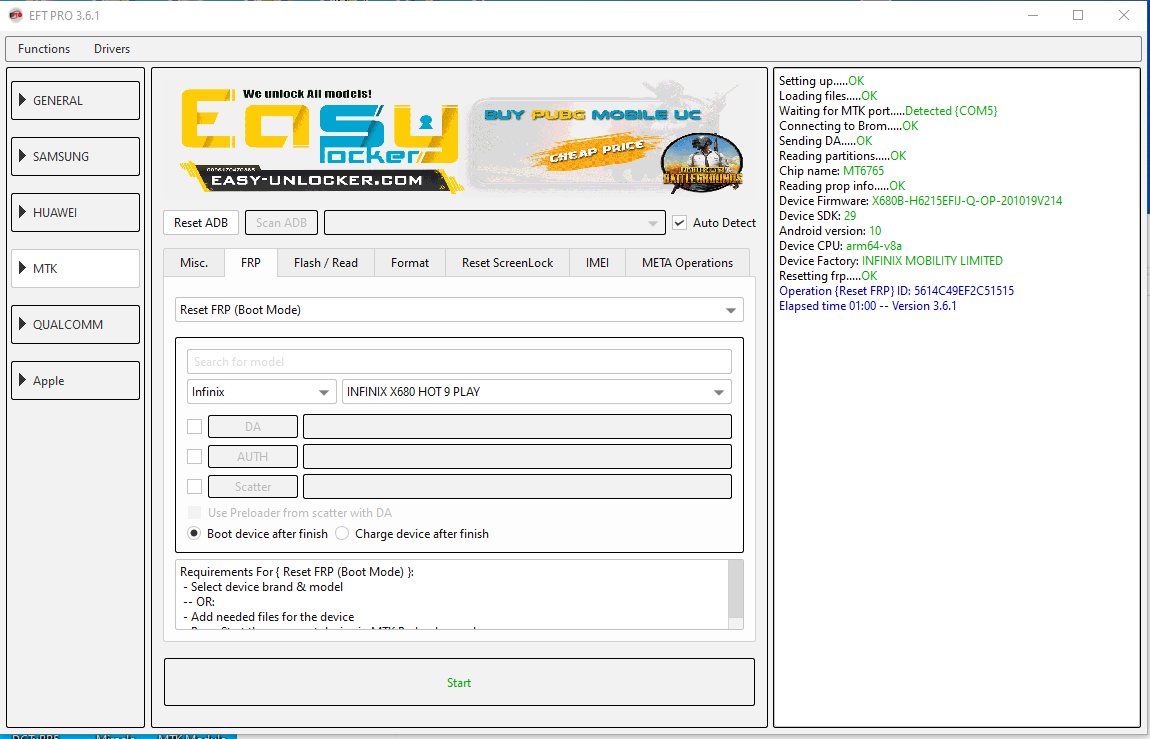Click the Elapsed time log line

coord(868,306)
